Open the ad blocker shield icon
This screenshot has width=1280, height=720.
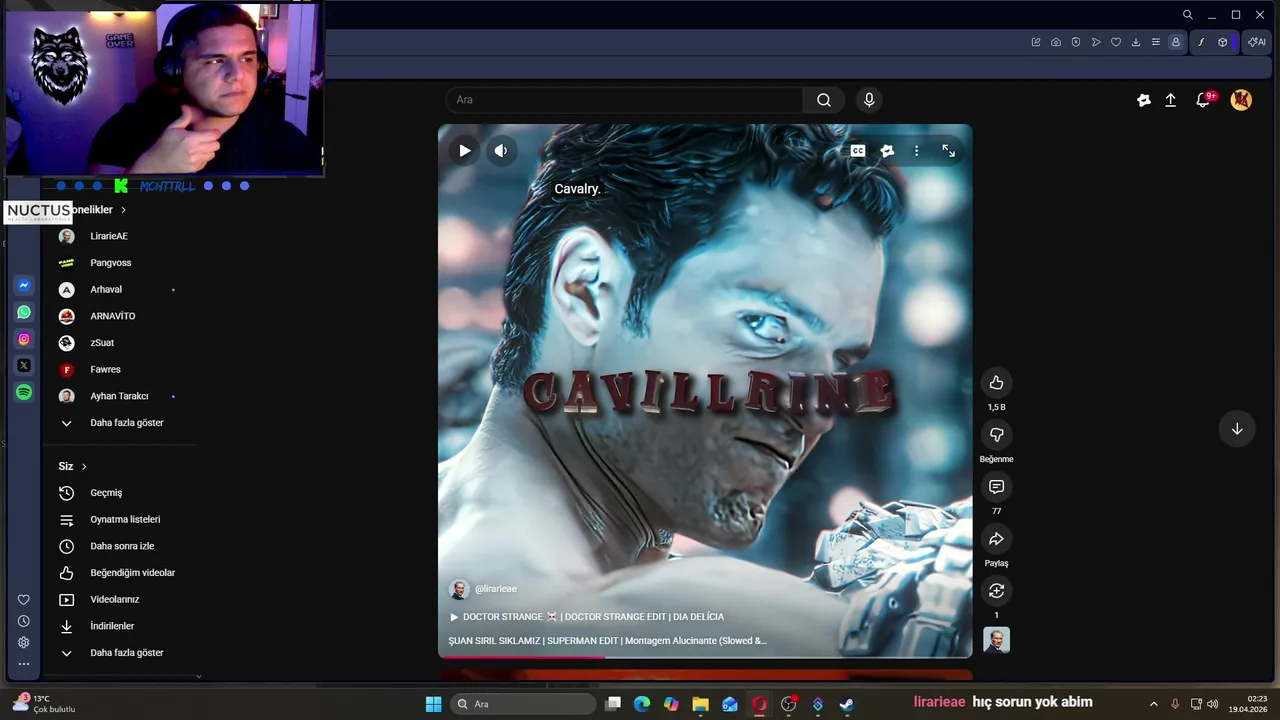pos(1076,42)
